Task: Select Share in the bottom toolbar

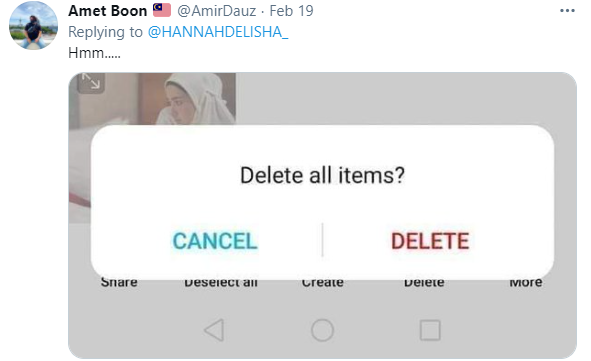Action: pos(119,282)
